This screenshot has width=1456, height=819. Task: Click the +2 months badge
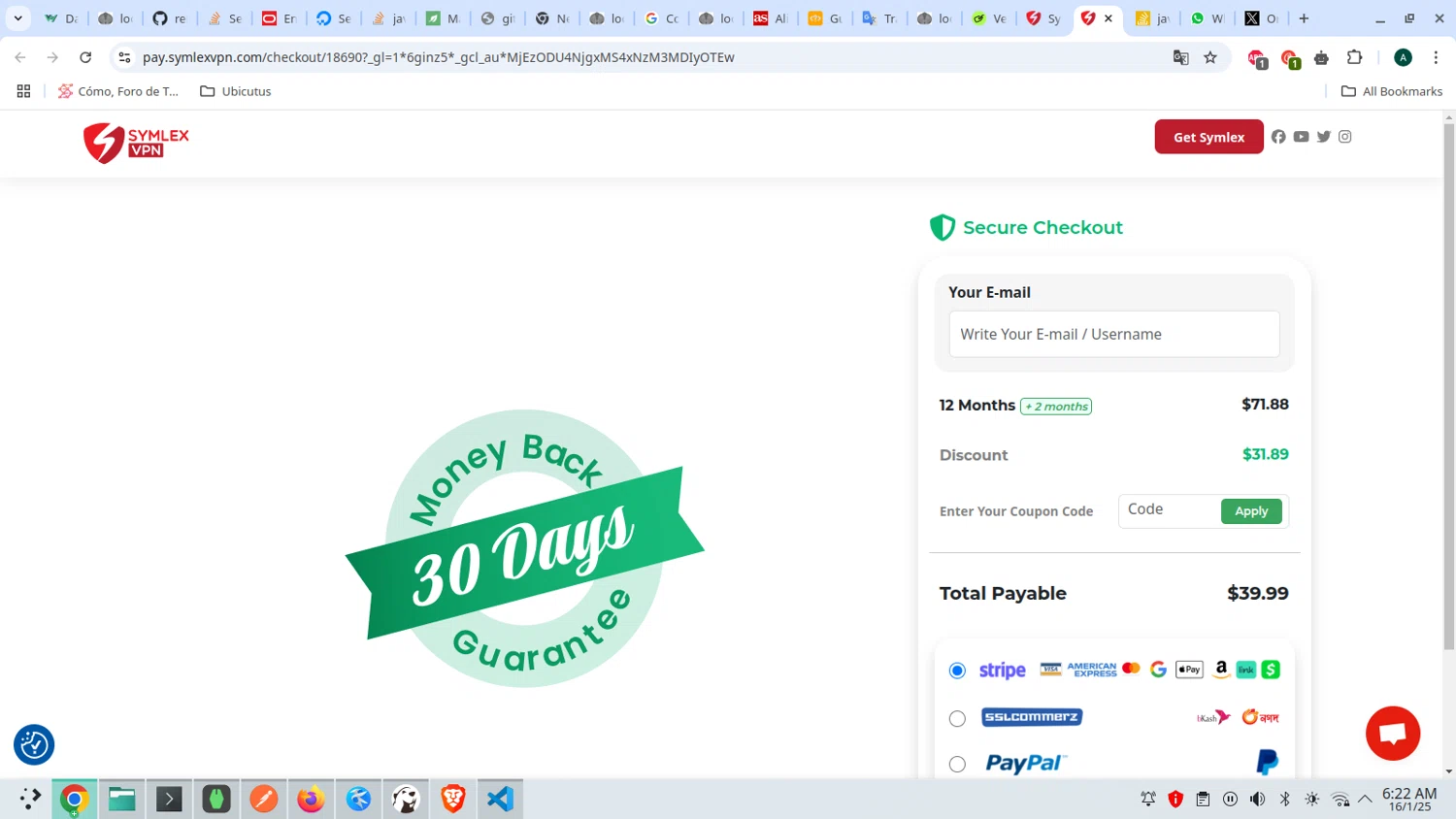coord(1056,407)
